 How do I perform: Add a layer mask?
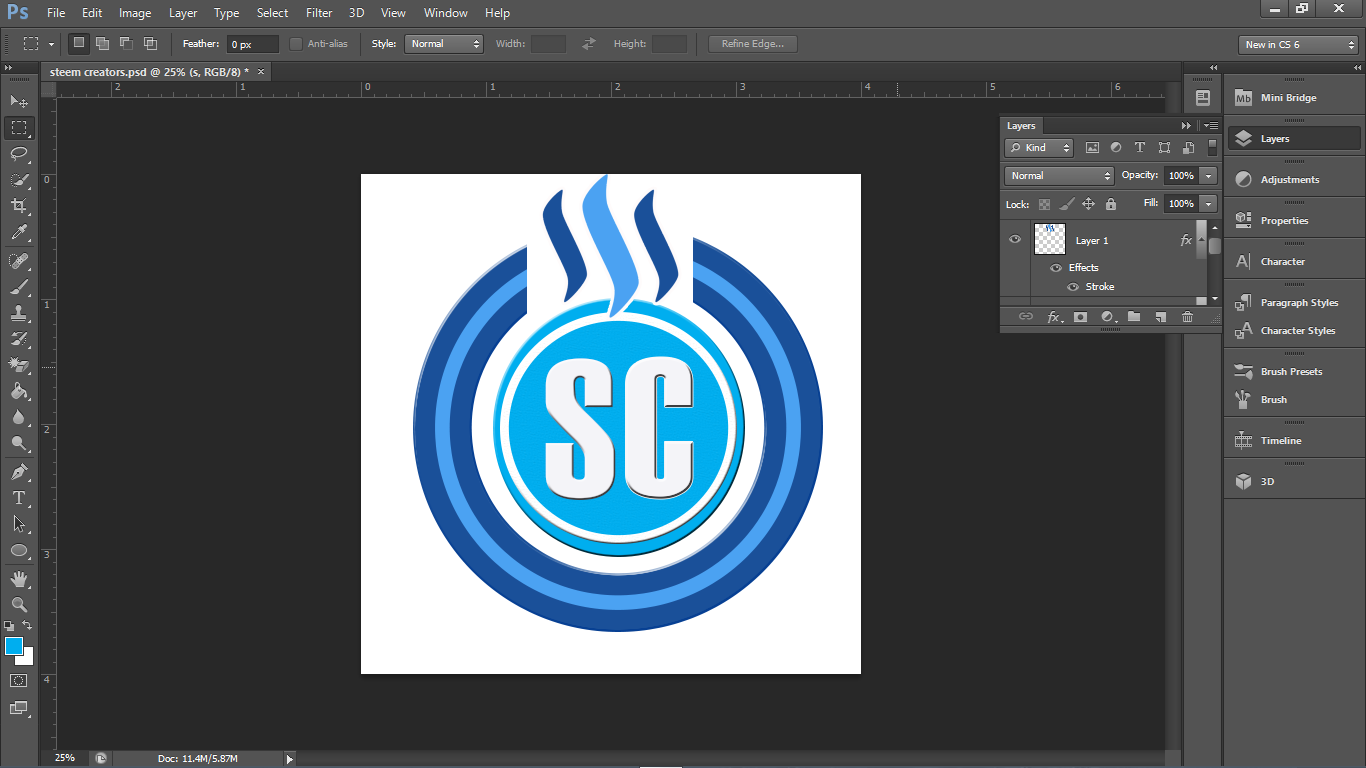pos(1080,317)
